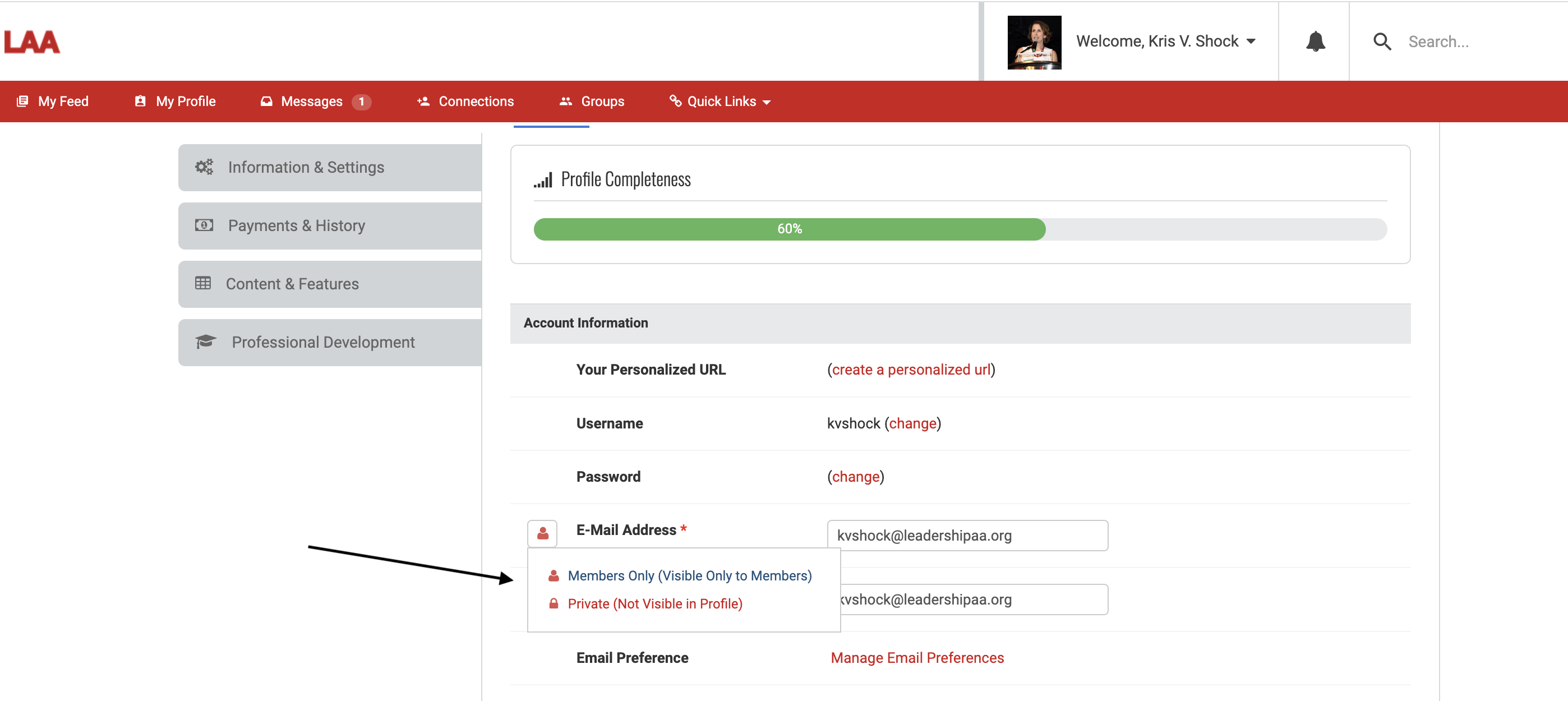Expand the Welcome, Kris V. Shock dropdown
Viewport: 1568px width, 701px height.
(1165, 41)
